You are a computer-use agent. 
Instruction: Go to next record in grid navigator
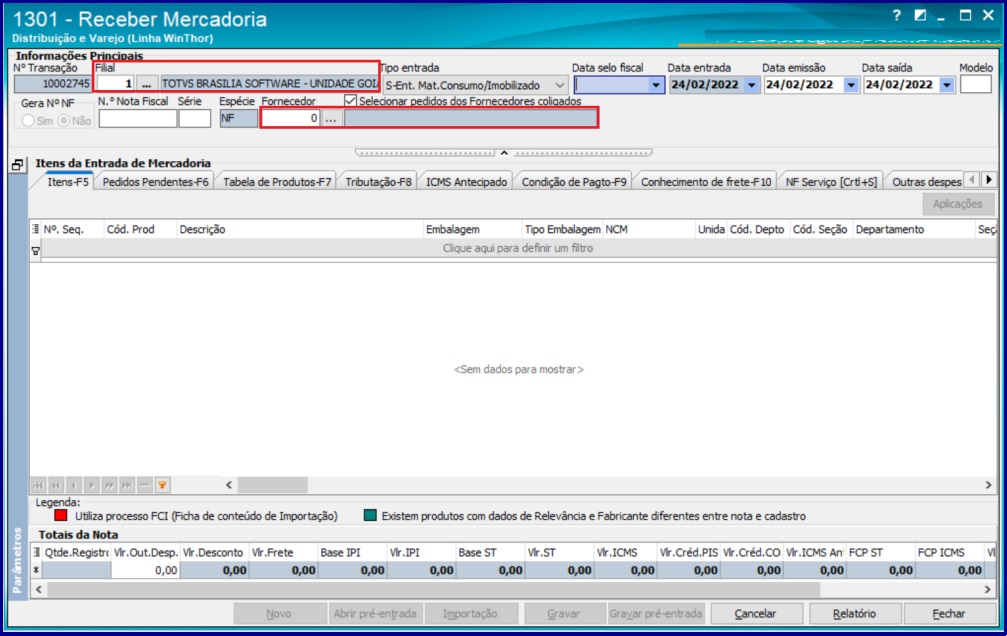tap(92, 485)
